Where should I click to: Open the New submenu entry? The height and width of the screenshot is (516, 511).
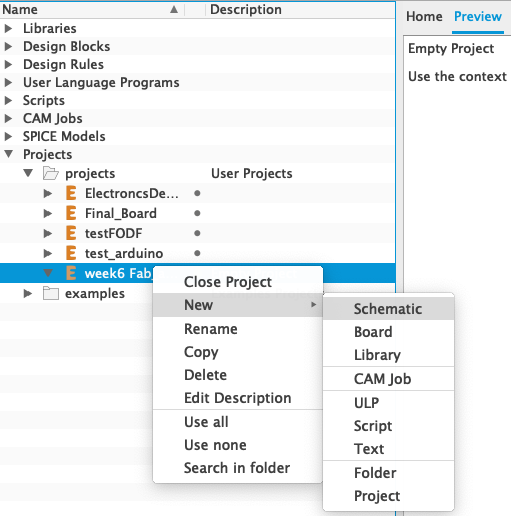click(x=238, y=305)
